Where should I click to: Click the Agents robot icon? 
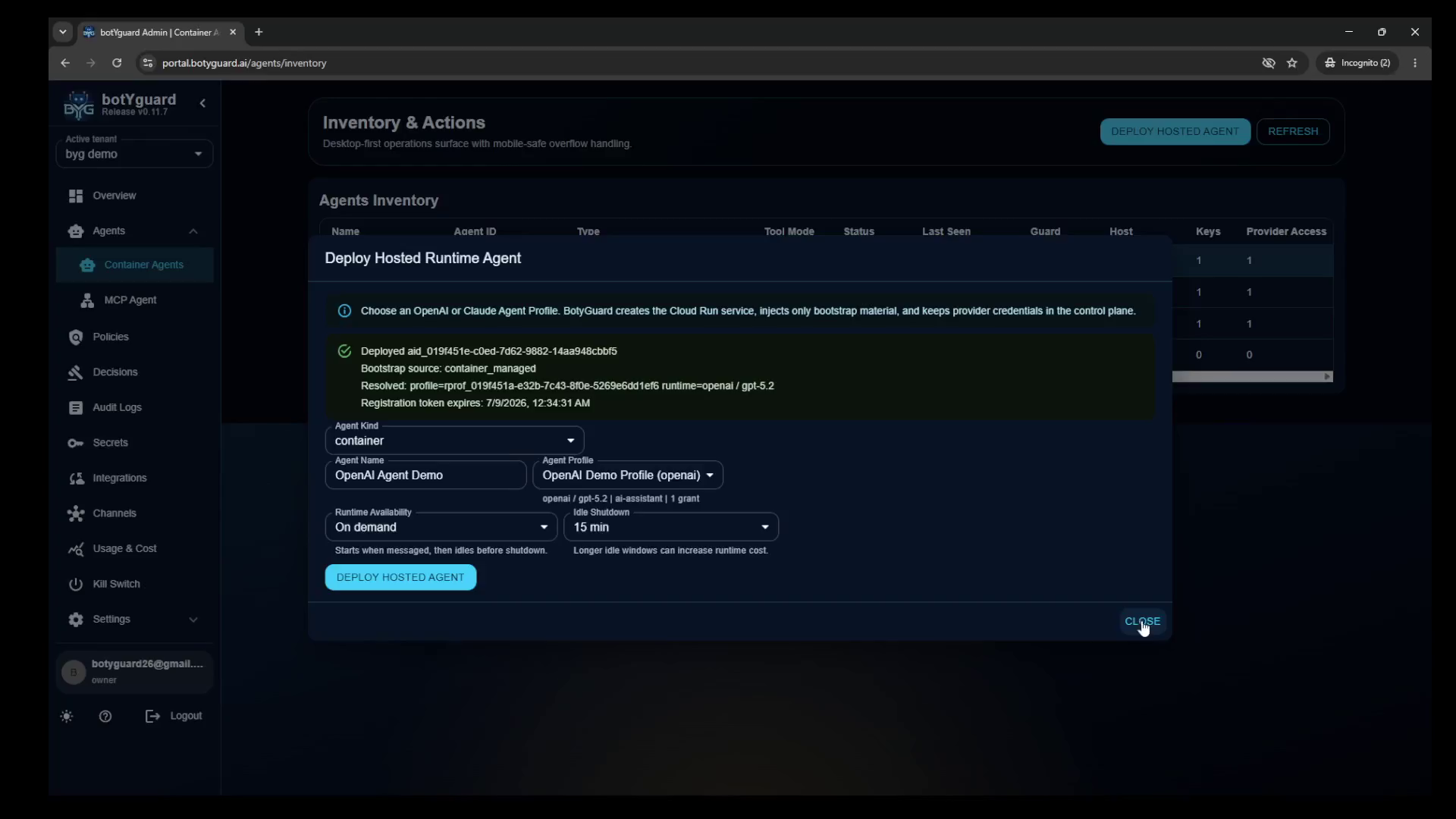coord(76,231)
